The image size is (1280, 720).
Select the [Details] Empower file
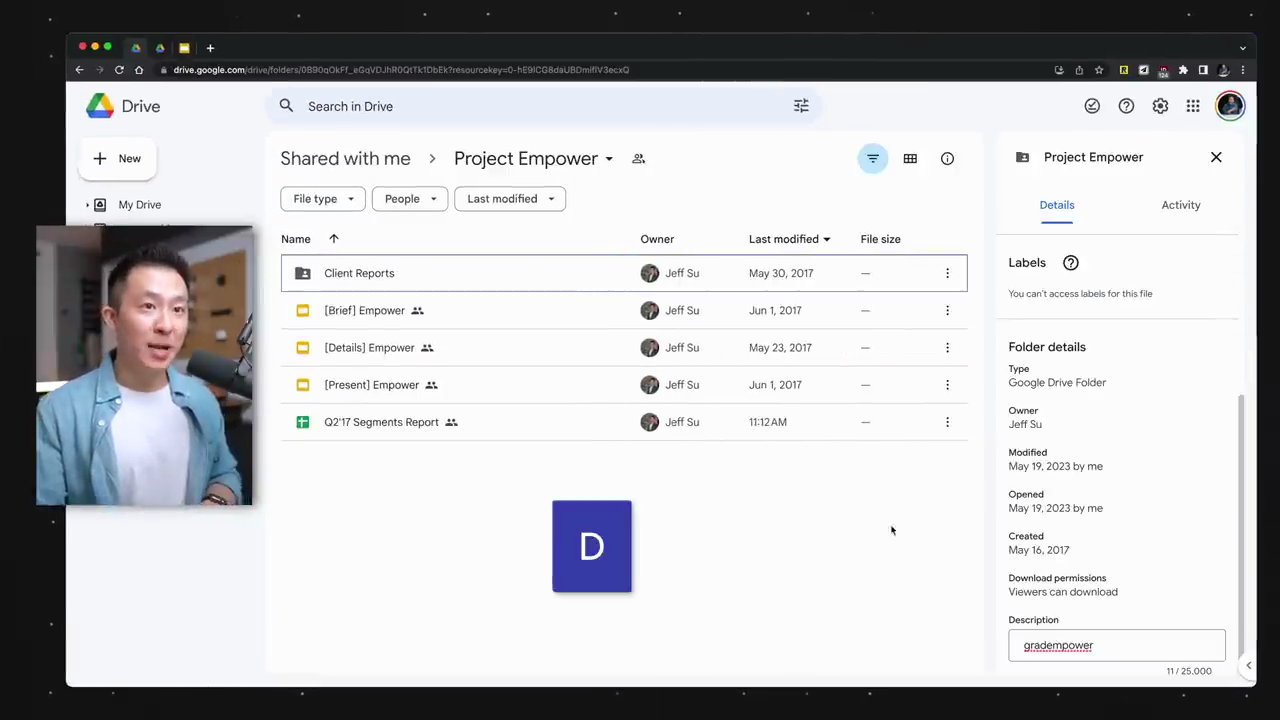[624, 348]
